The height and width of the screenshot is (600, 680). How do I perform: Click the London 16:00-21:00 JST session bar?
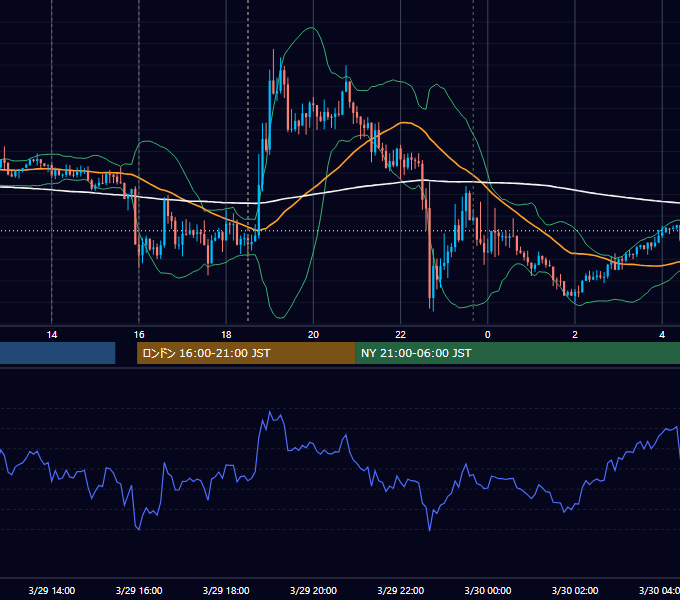coord(246,353)
